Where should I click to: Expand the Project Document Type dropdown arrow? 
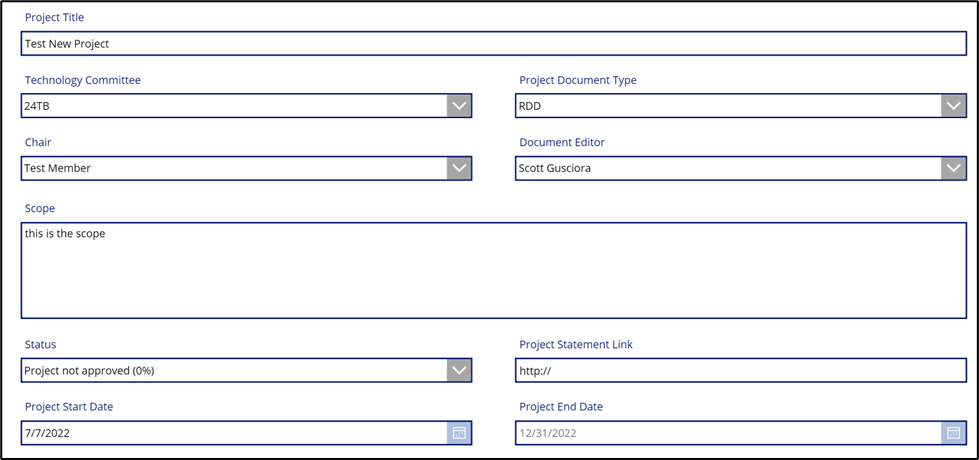click(953, 106)
